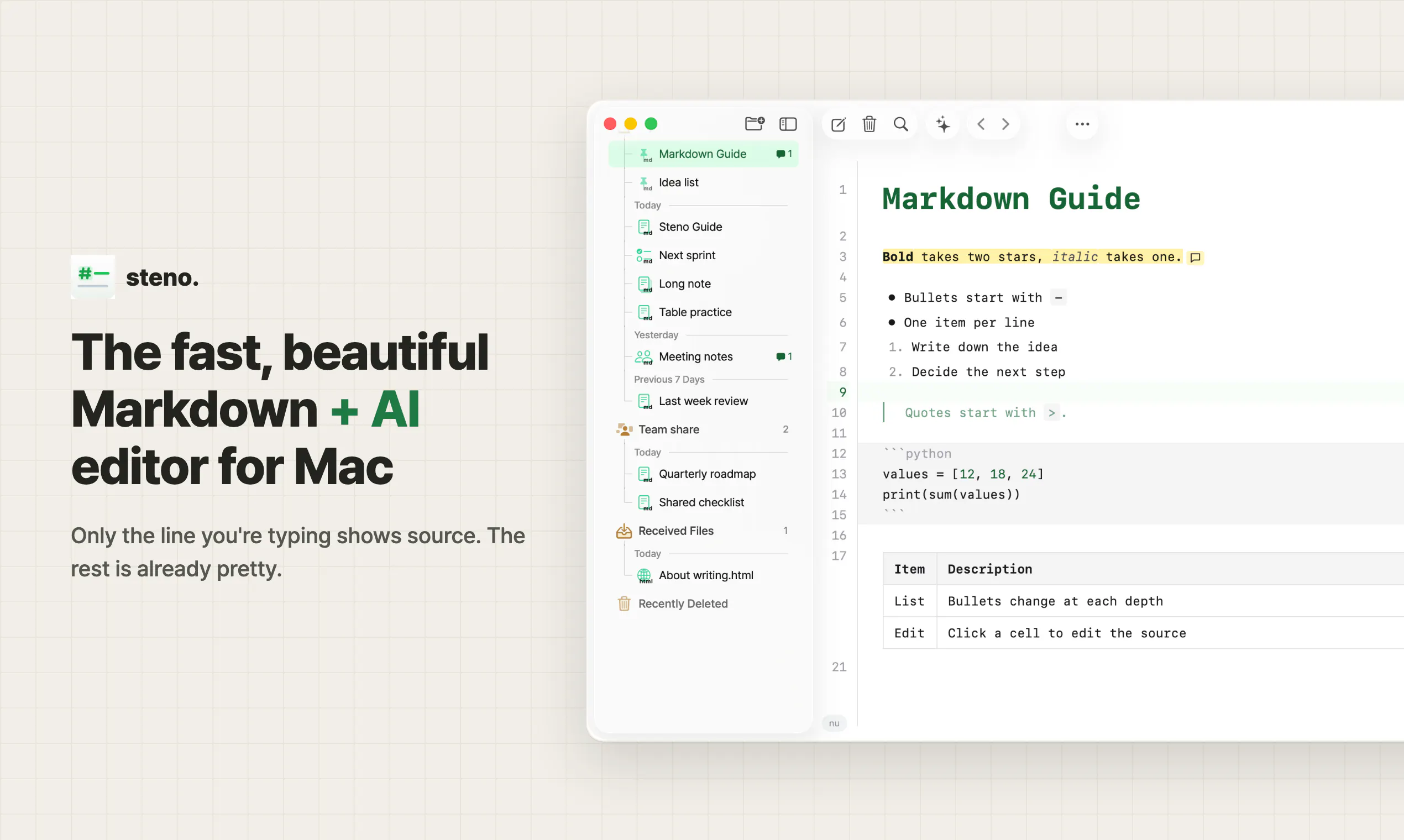Open the three-dot more menu
Image resolution: width=1404 pixels, height=840 pixels.
(1082, 124)
